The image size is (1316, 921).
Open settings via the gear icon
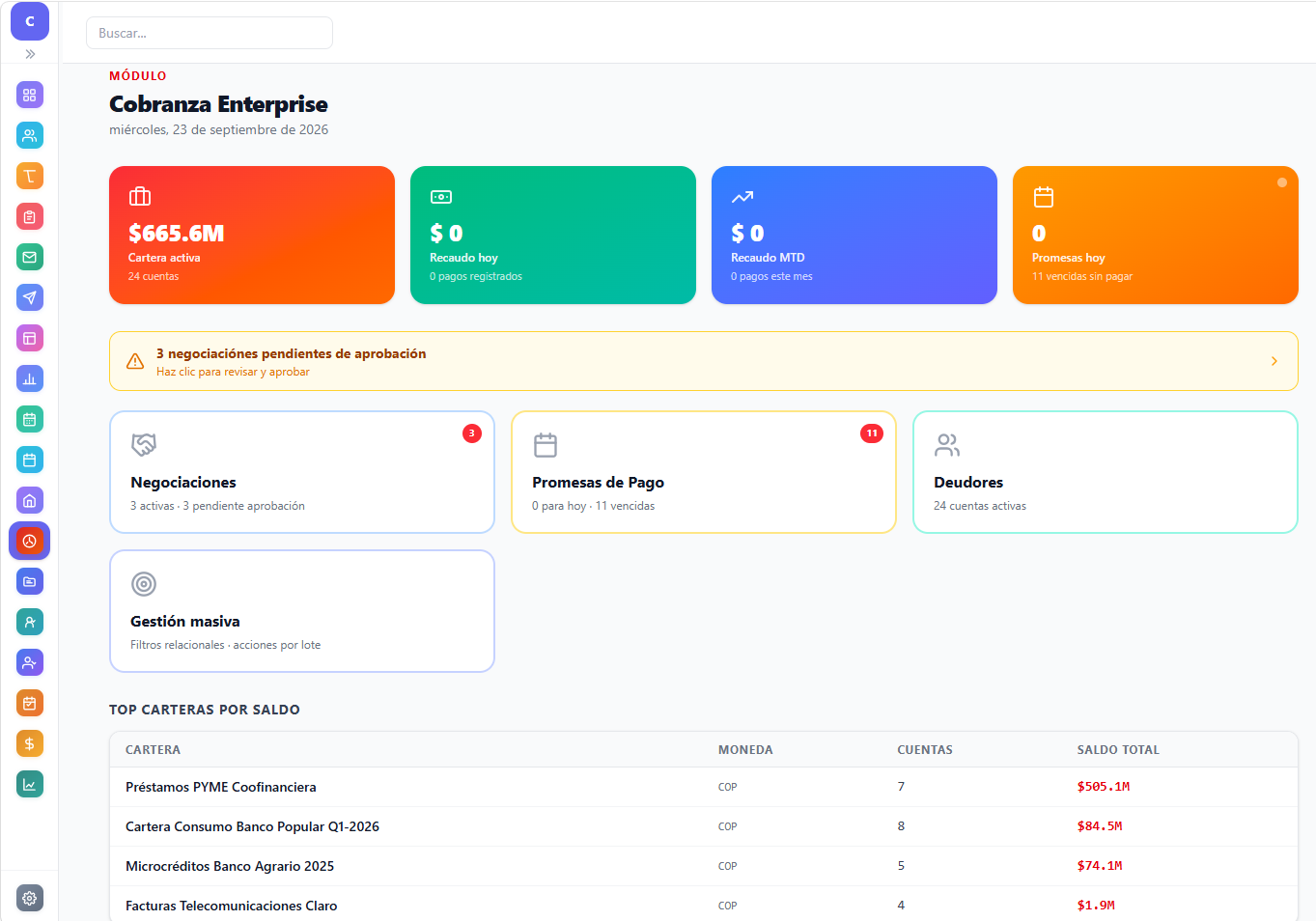29,898
